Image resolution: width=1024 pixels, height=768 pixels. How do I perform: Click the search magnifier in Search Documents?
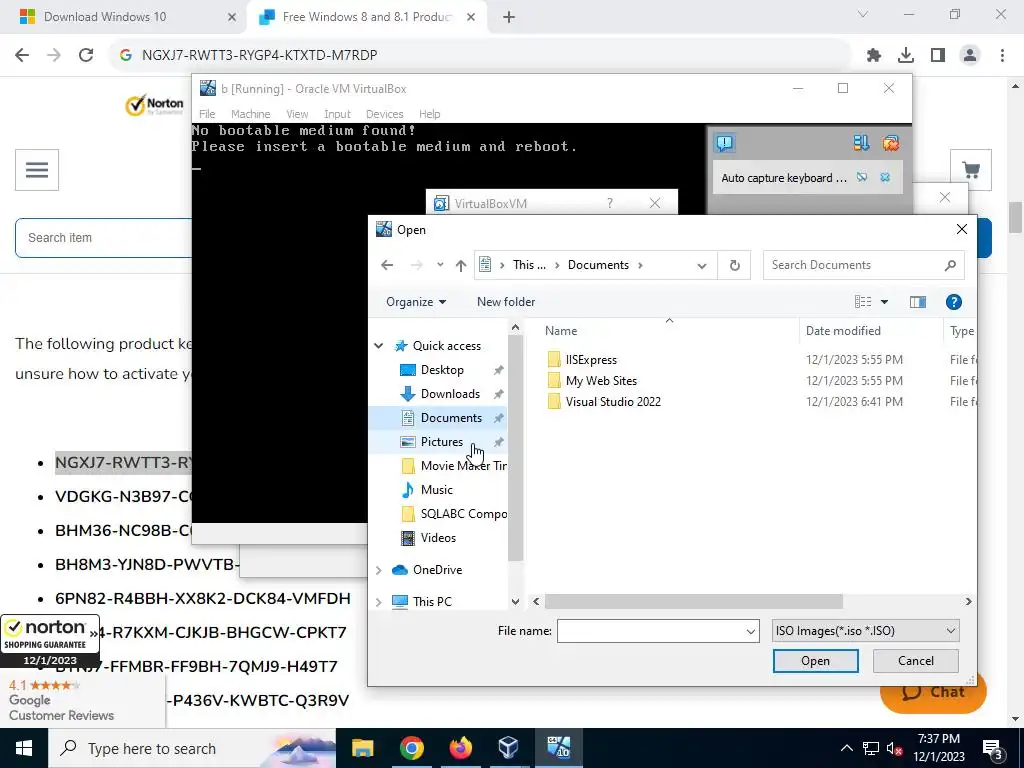950,265
